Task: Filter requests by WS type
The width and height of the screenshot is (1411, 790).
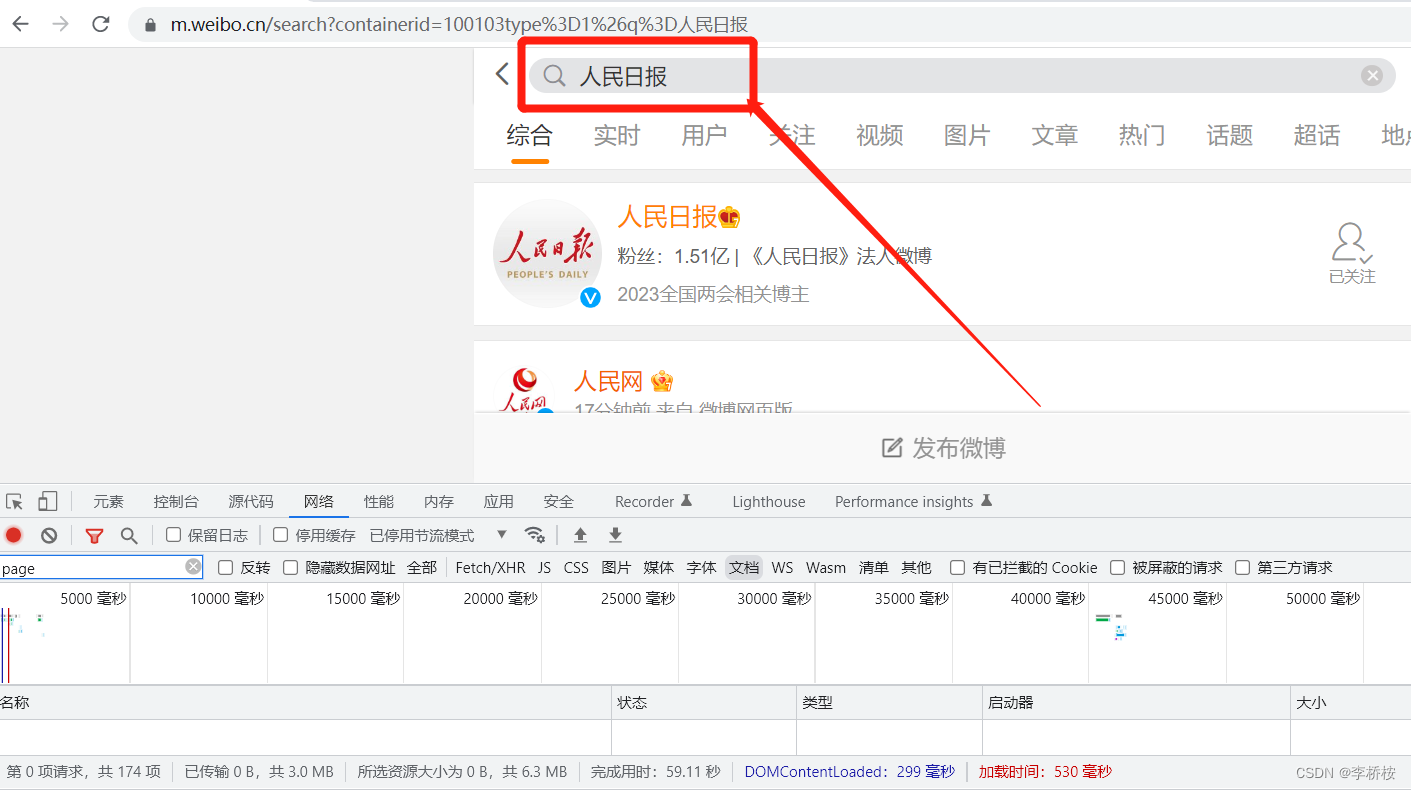Action: coord(782,567)
